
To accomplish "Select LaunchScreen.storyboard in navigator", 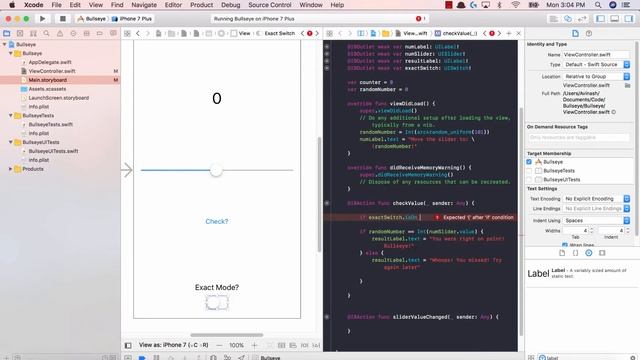I will coord(58,98).
